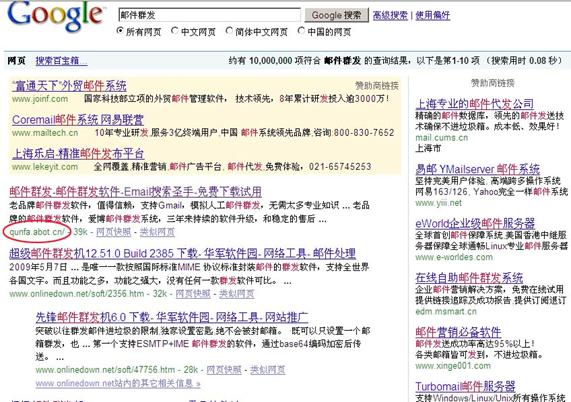Click 网页快照 for onlinedown soft/47756 result

(224, 370)
